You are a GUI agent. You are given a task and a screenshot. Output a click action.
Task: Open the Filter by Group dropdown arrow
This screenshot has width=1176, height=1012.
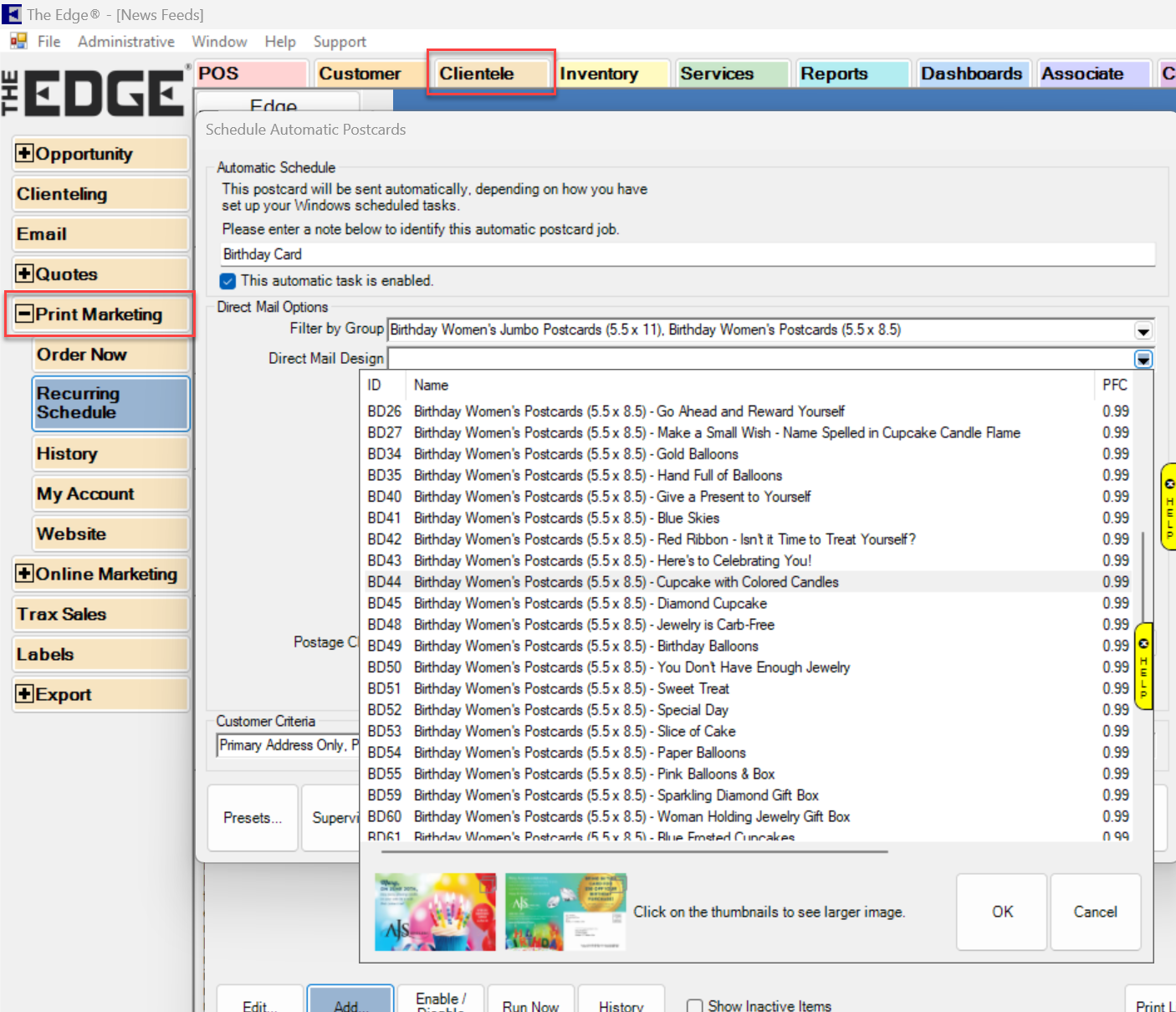tap(1143, 330)
